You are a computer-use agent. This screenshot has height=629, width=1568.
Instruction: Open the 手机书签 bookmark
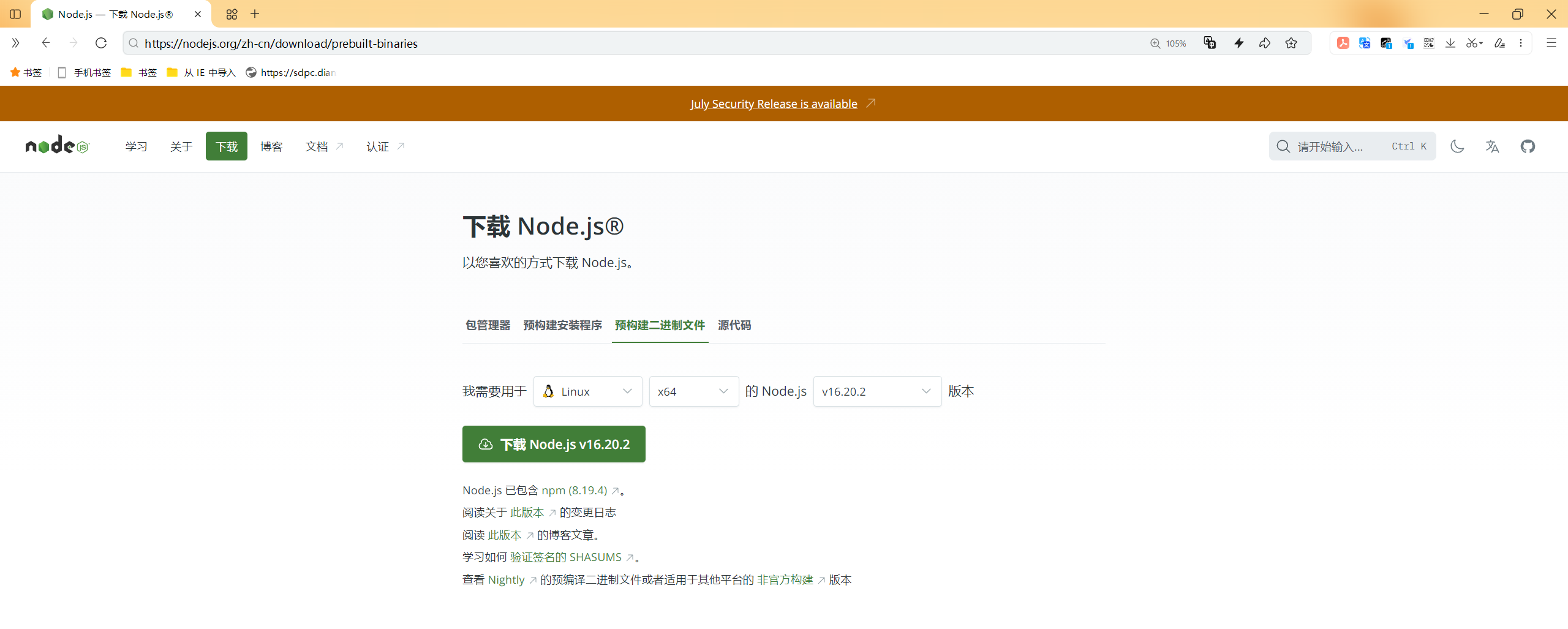tap(84, 72)
